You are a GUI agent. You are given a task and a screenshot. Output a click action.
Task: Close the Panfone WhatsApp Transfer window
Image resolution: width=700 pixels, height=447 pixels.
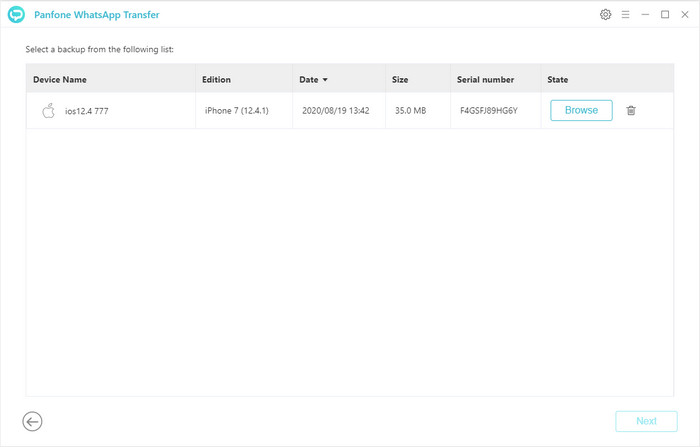tap(685, 14)
